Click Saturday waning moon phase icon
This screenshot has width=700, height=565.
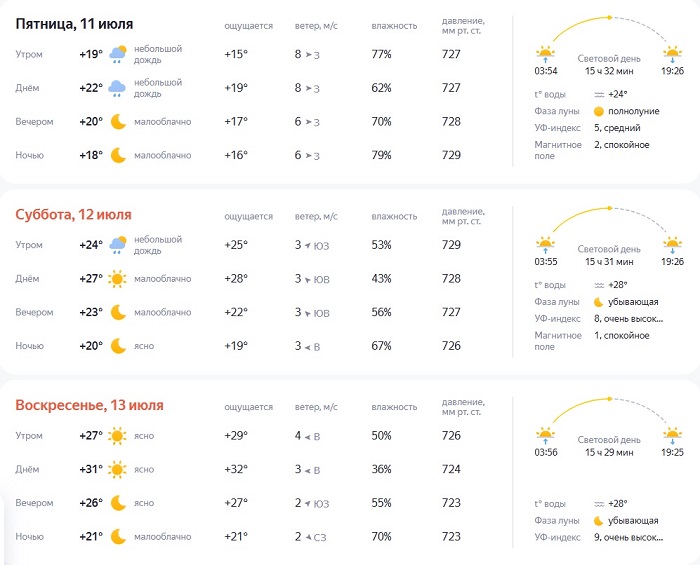click(599, 301)
